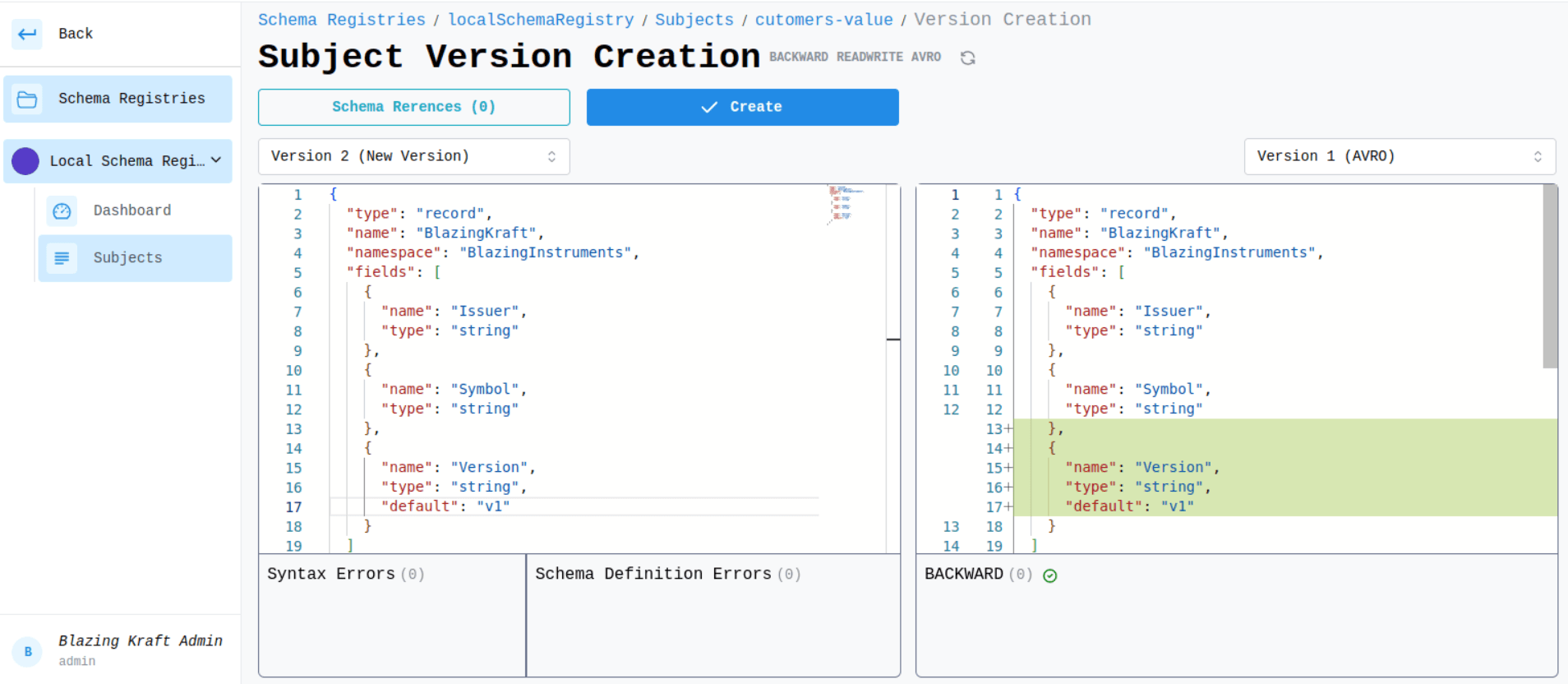
Task: Open the Version 1 (AVRO) dropdown
Action: 1399,156
